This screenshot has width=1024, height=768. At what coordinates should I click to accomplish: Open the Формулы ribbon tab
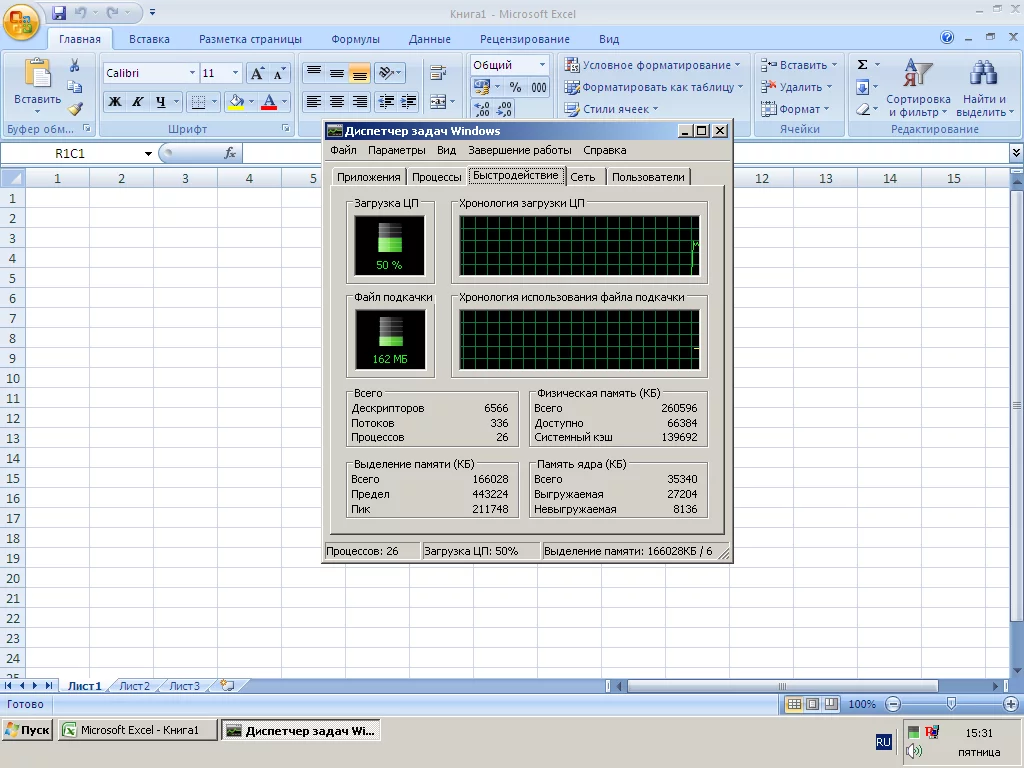click(355, 39)
